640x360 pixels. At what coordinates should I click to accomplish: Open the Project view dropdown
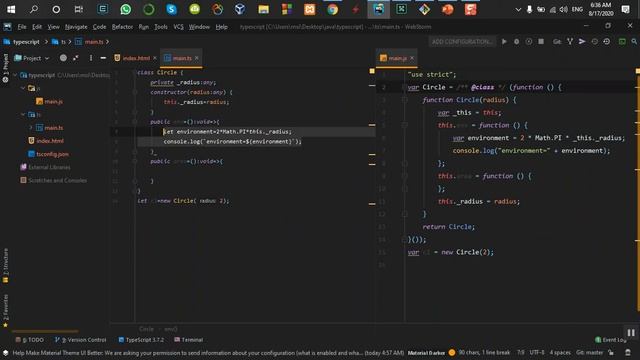click(32, 58)
